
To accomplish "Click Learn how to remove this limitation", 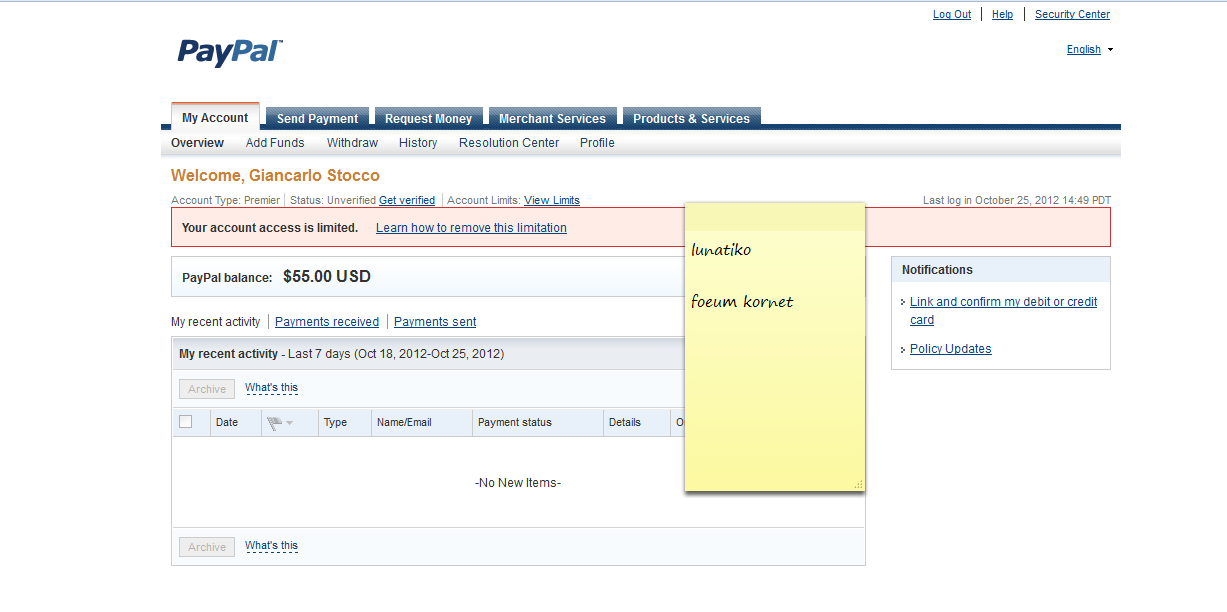I will (x=471, y=228).
